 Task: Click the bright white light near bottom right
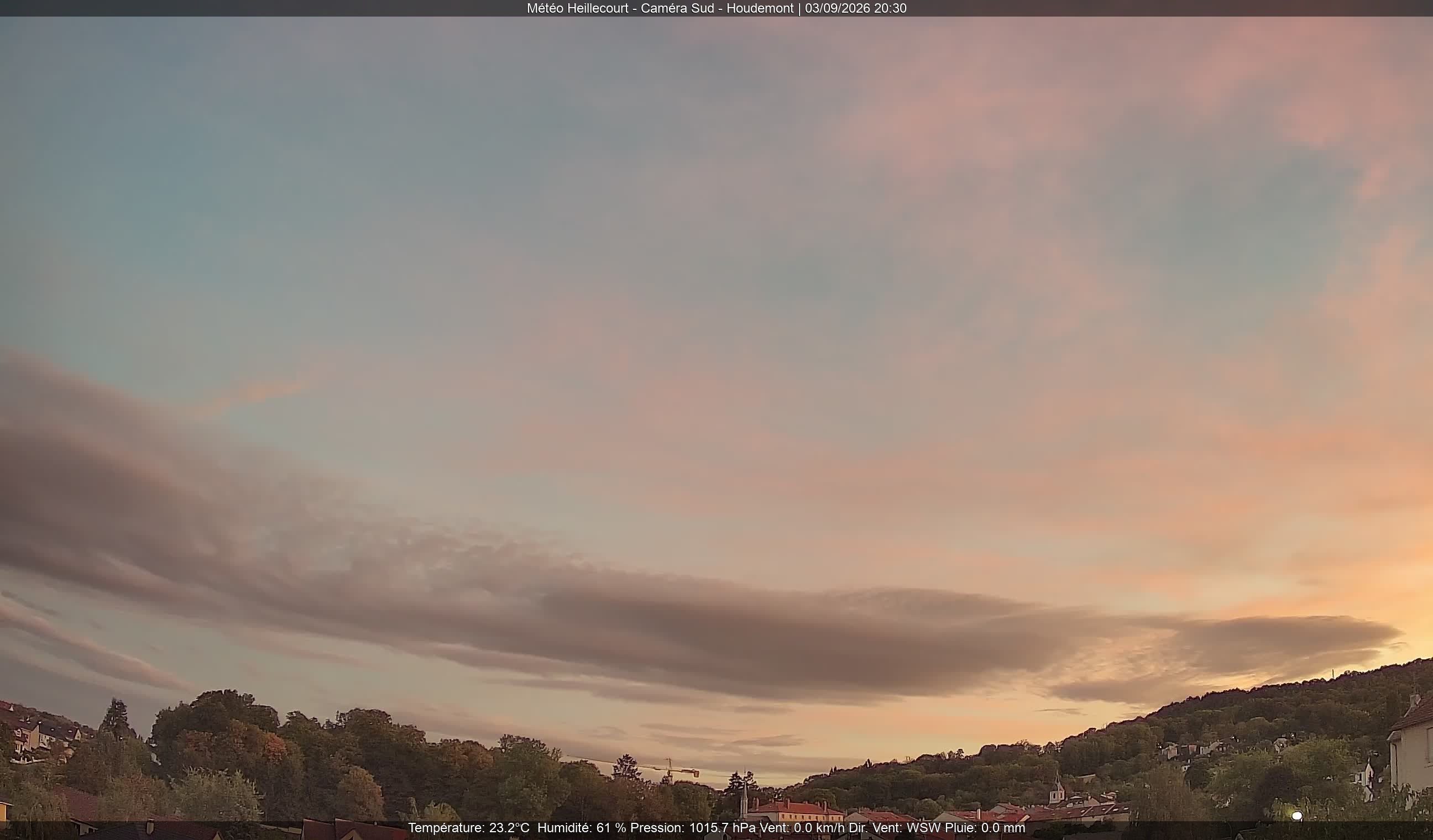(x=1297, y=816)
